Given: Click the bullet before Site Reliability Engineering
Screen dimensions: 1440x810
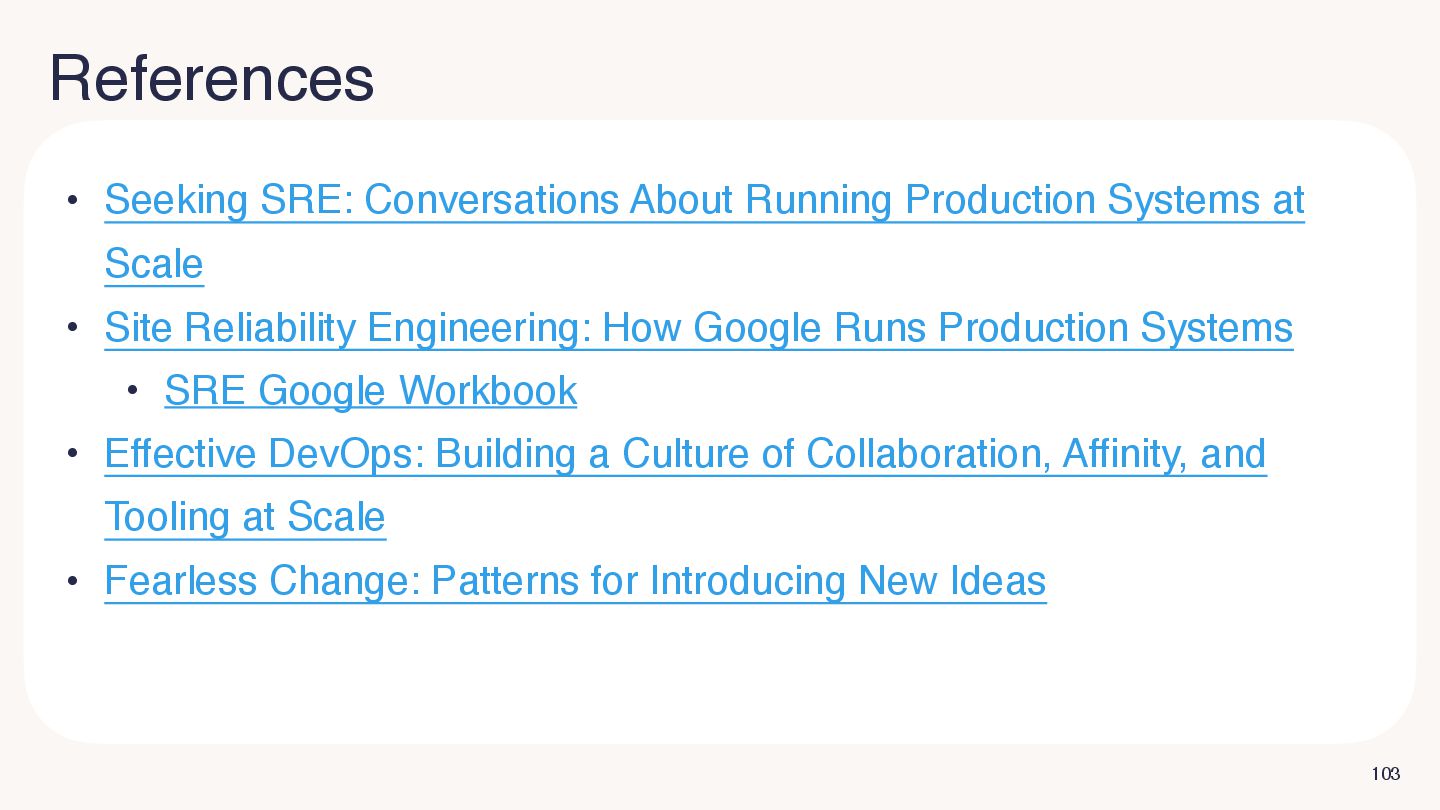Looking at the screenshot, I should coord(72,328).
